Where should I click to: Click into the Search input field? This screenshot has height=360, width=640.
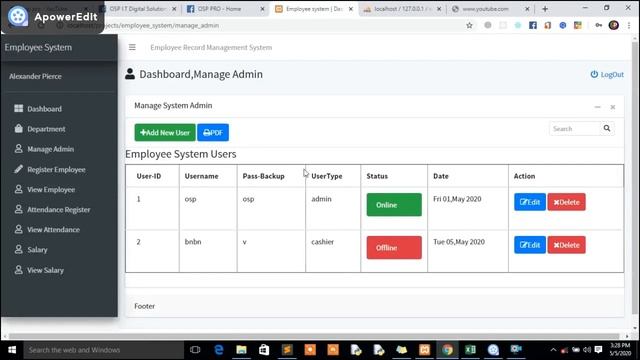pos(575,129)
